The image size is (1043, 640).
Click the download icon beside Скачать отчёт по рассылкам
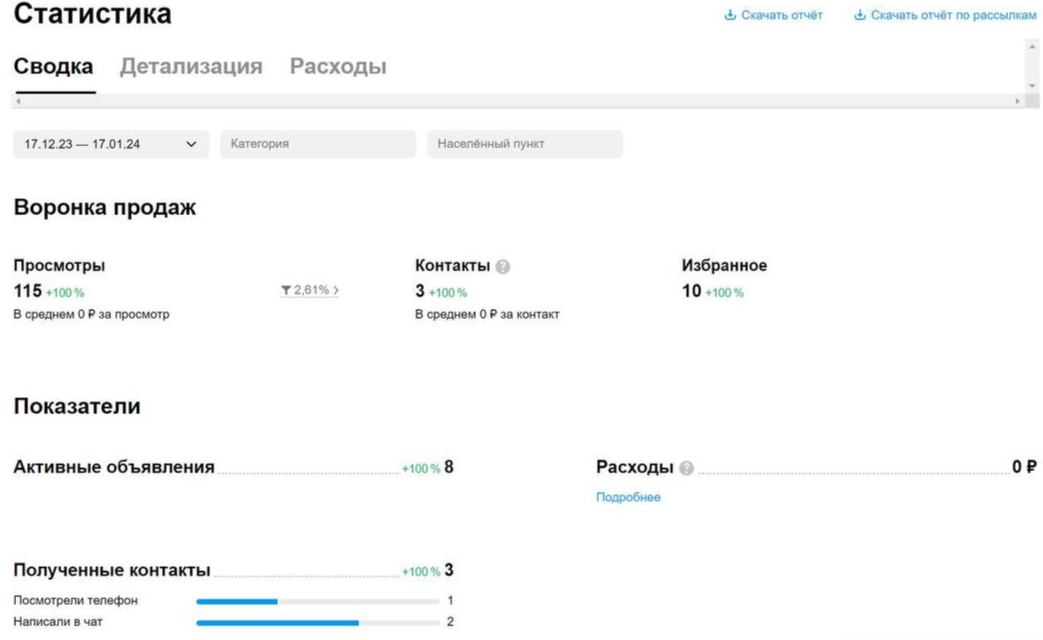[859, 15]
